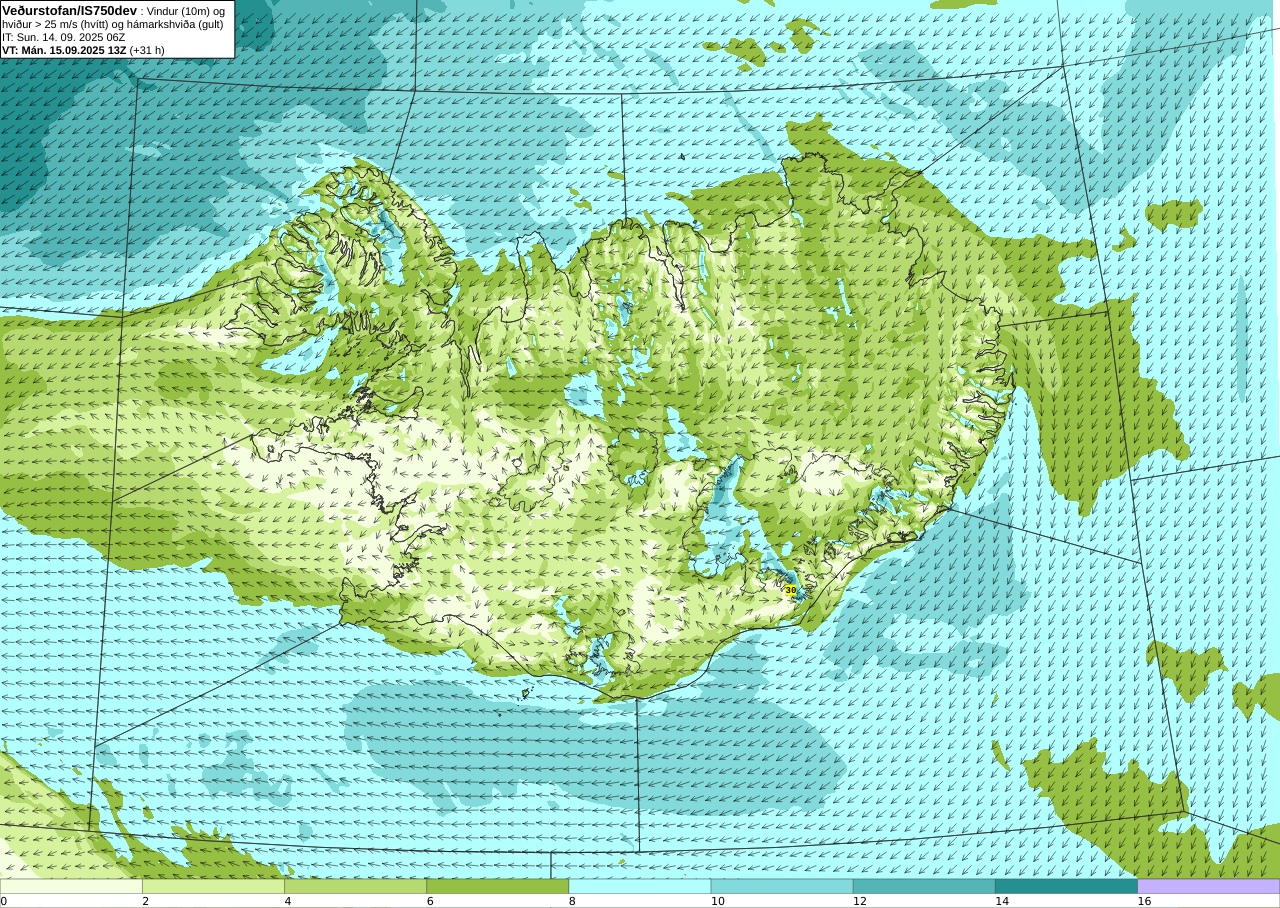Click the legend value 14
The width and height of the screenshot is (1280, 908).
[1002, 901]
